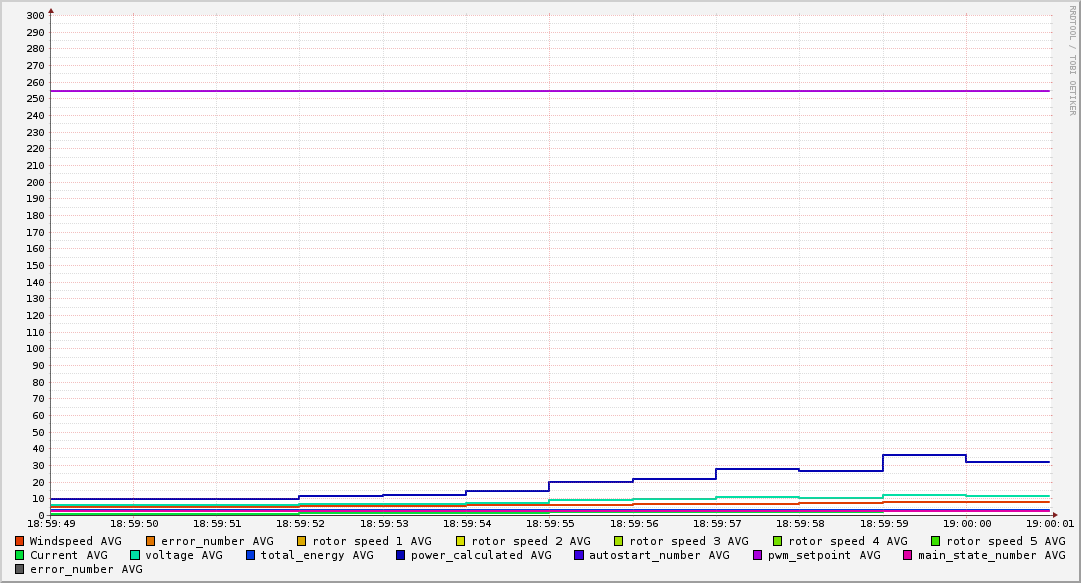The height and width of the screenshot is (583, 1081).
Task: Click the 18:59:55 time axis label
Action: click(x=549, y=523)
